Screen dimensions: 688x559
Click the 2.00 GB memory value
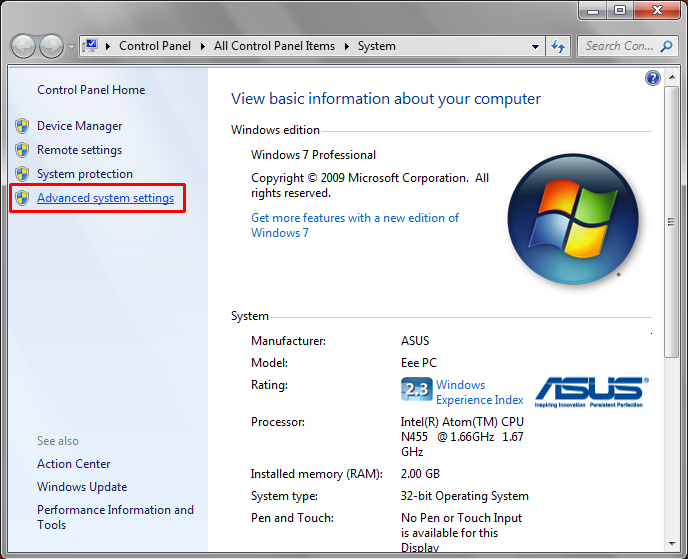420,474
